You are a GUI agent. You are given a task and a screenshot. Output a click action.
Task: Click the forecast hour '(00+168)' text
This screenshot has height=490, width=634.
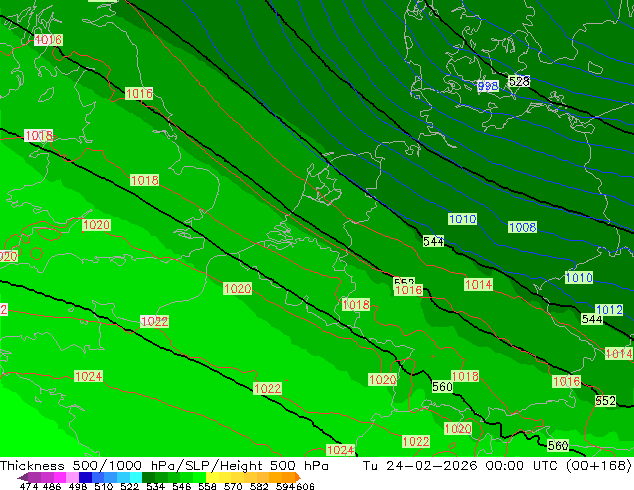(x=598, y=466)
